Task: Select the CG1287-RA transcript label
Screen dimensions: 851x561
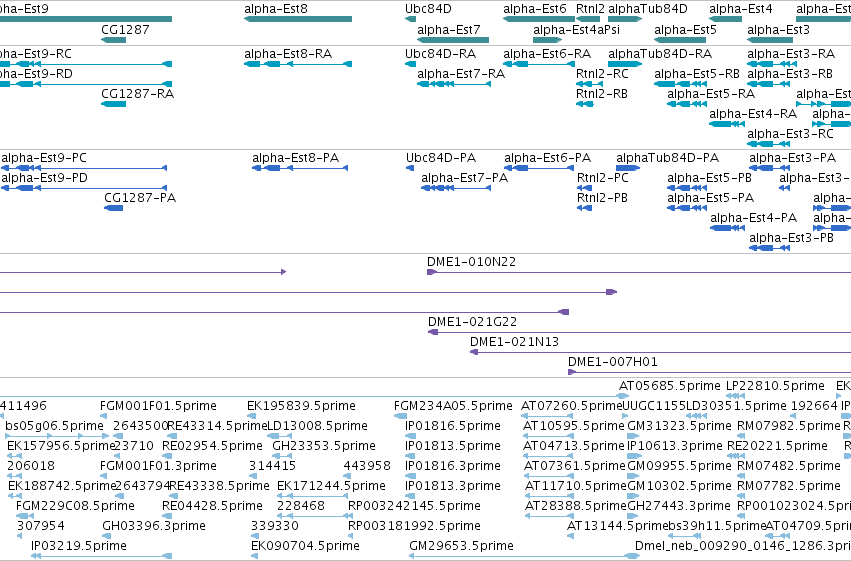Action: pyautogui.click(x=138, y=93)
